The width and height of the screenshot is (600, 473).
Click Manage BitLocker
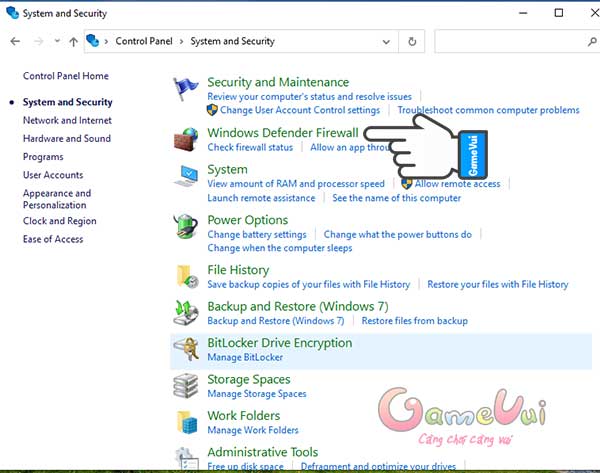245,357
